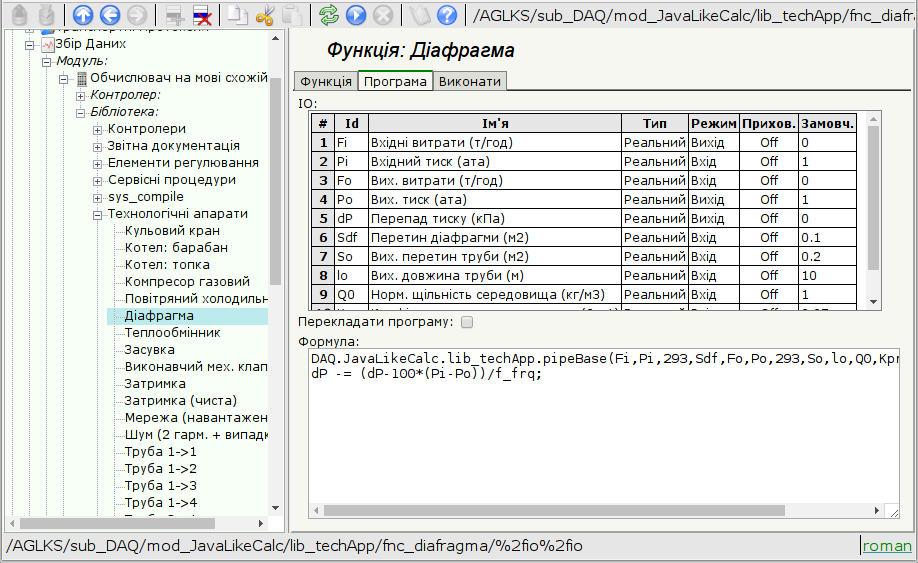This screenshot has height=563, width=918.
Task: Select Засувка in the tree
Action: tap(149, 349)
